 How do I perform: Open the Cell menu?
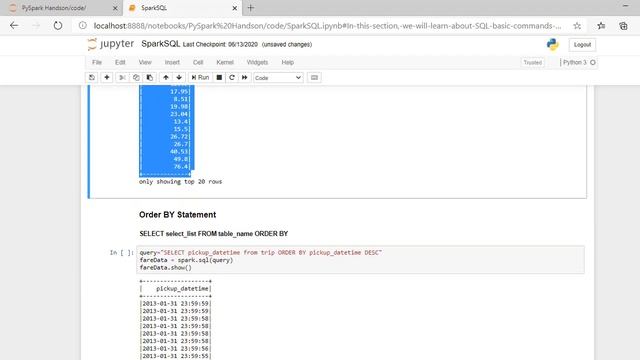point(198,62)
